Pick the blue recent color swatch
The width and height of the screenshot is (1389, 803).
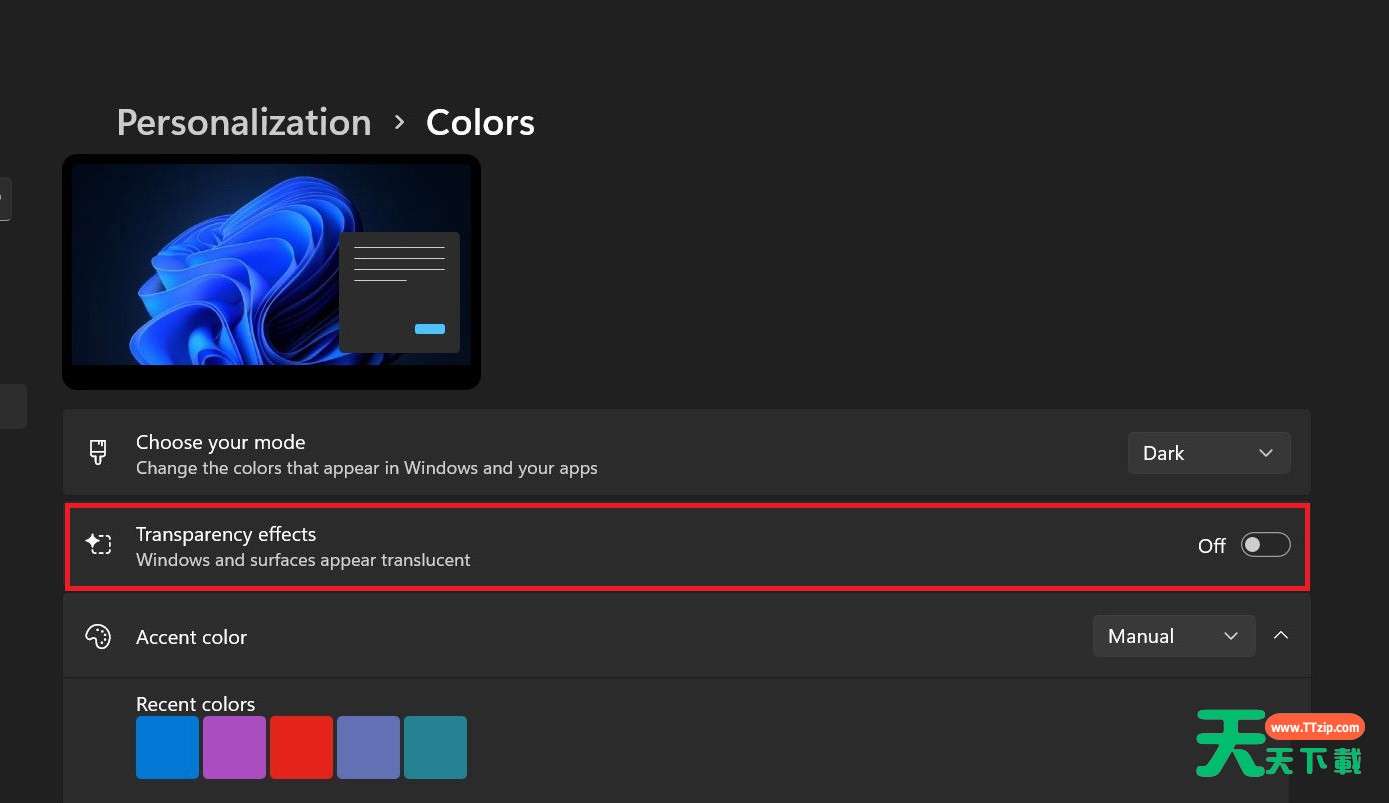pos(167,747)
